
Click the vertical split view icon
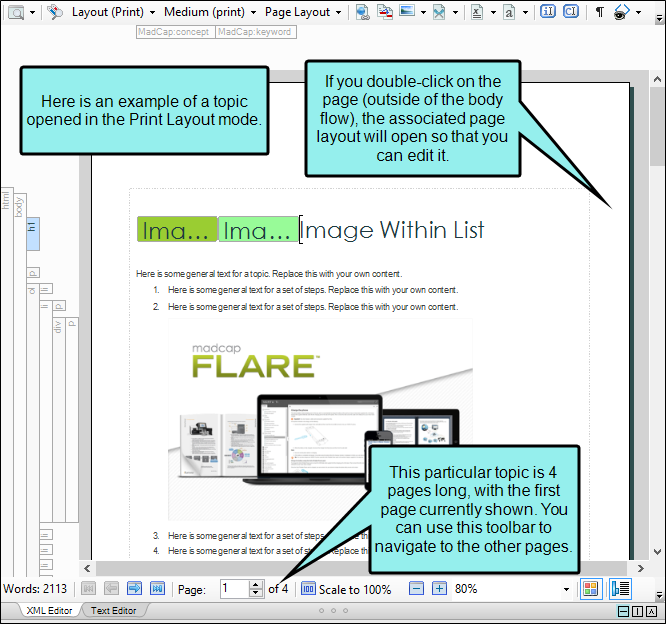pos(638,611)
